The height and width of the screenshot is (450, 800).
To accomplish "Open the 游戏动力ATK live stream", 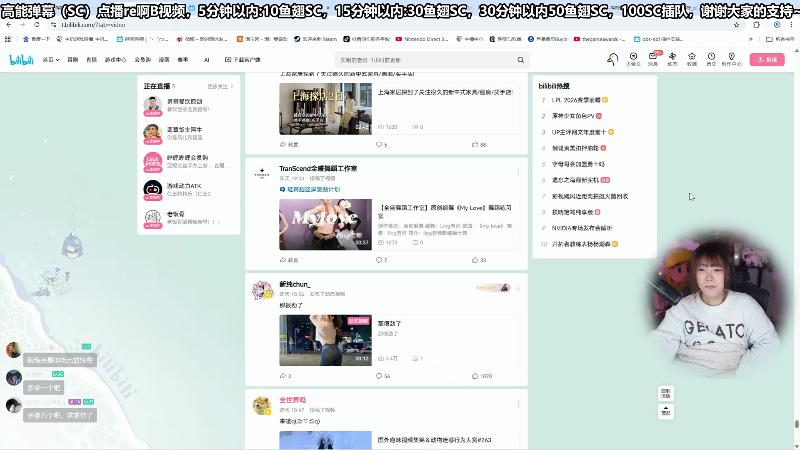I will coord(188,190).
